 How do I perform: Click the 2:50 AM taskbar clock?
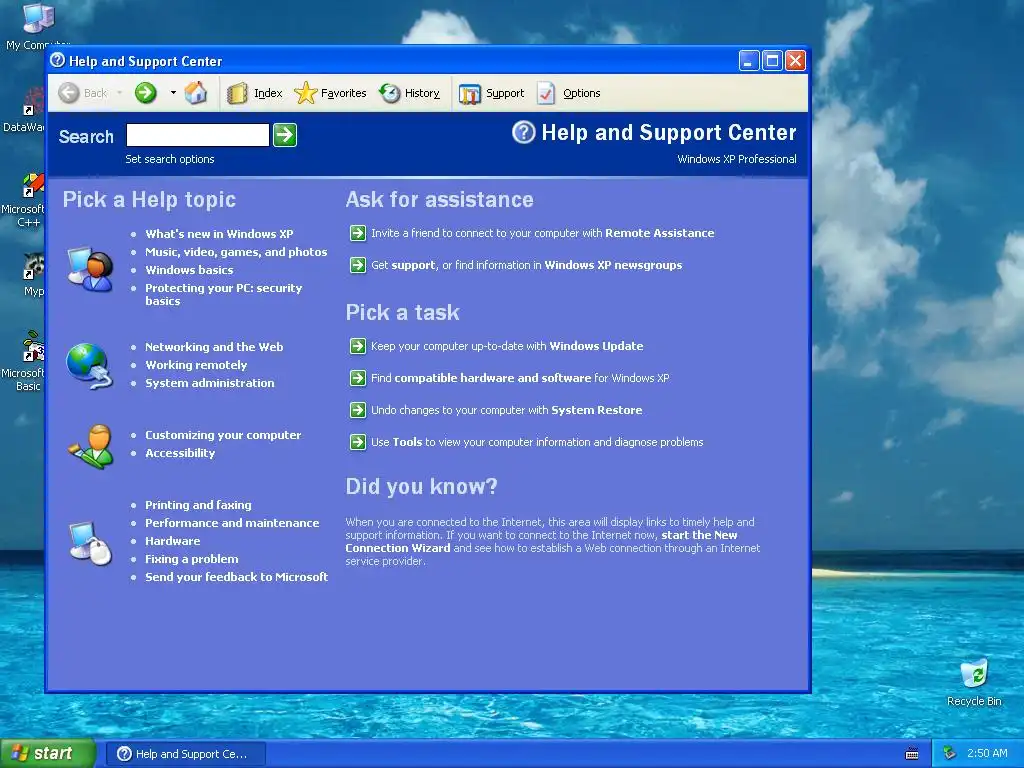(987, 754)
